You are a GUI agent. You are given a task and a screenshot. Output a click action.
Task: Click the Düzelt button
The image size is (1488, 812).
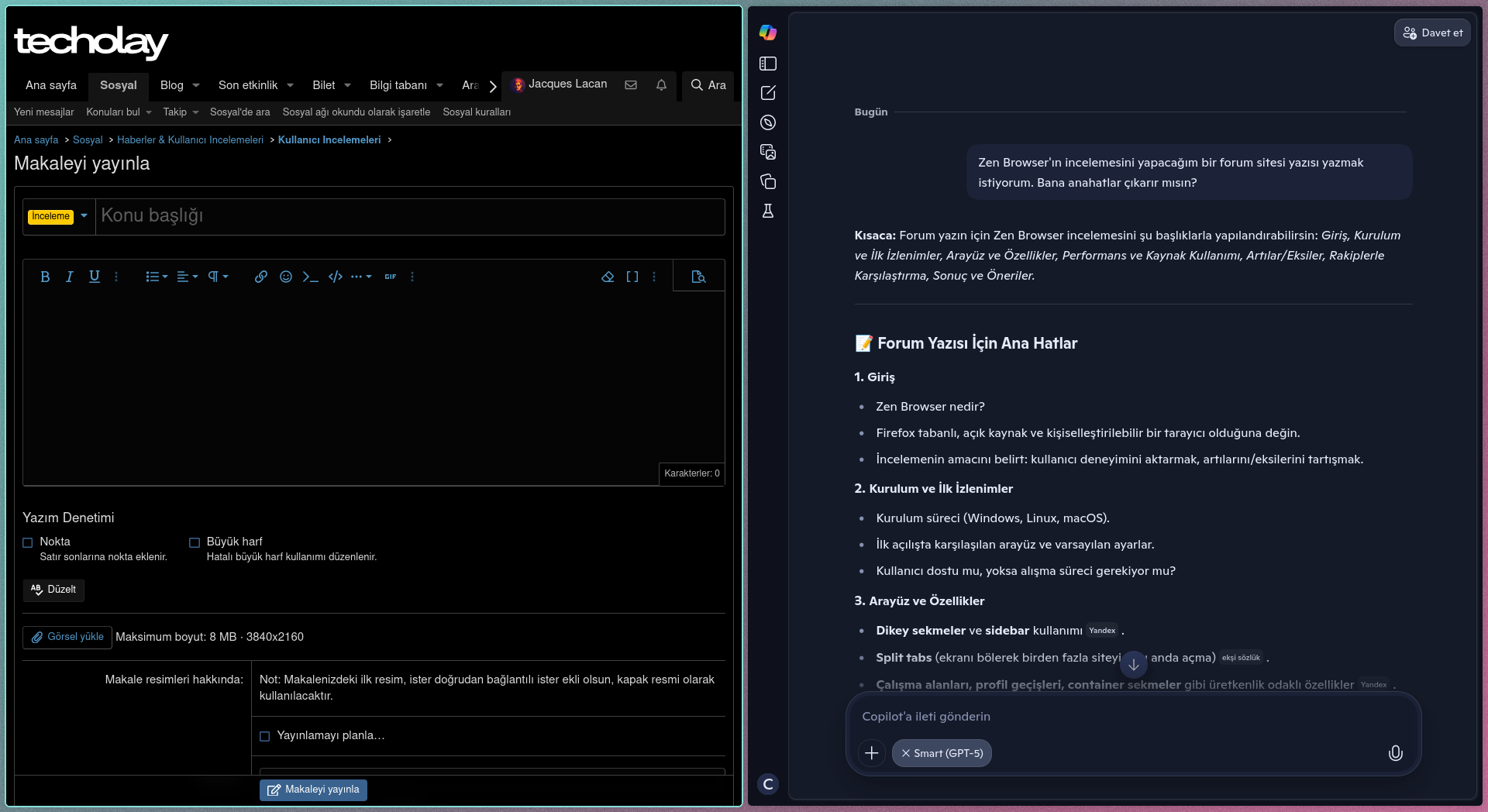(53, 590)
